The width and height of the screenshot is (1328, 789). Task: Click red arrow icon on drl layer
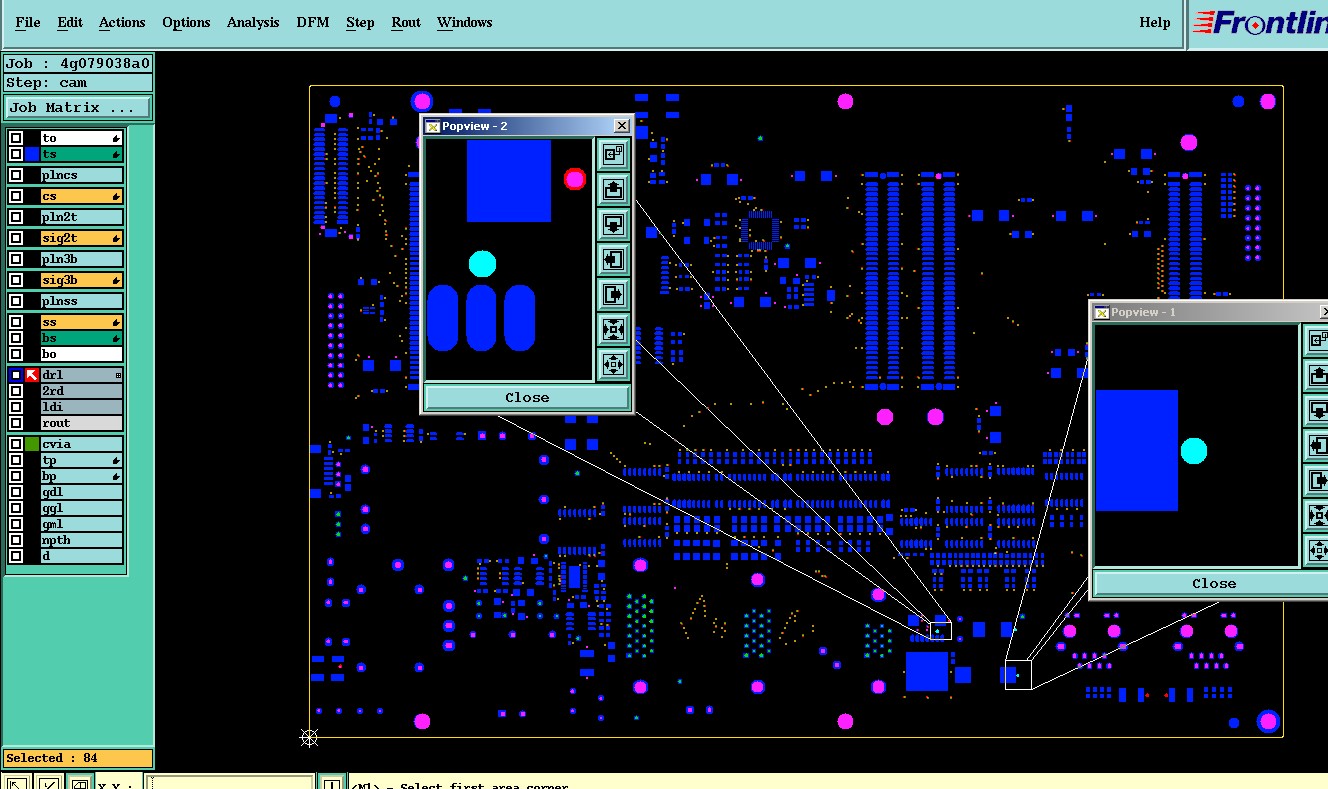point(32,375)
